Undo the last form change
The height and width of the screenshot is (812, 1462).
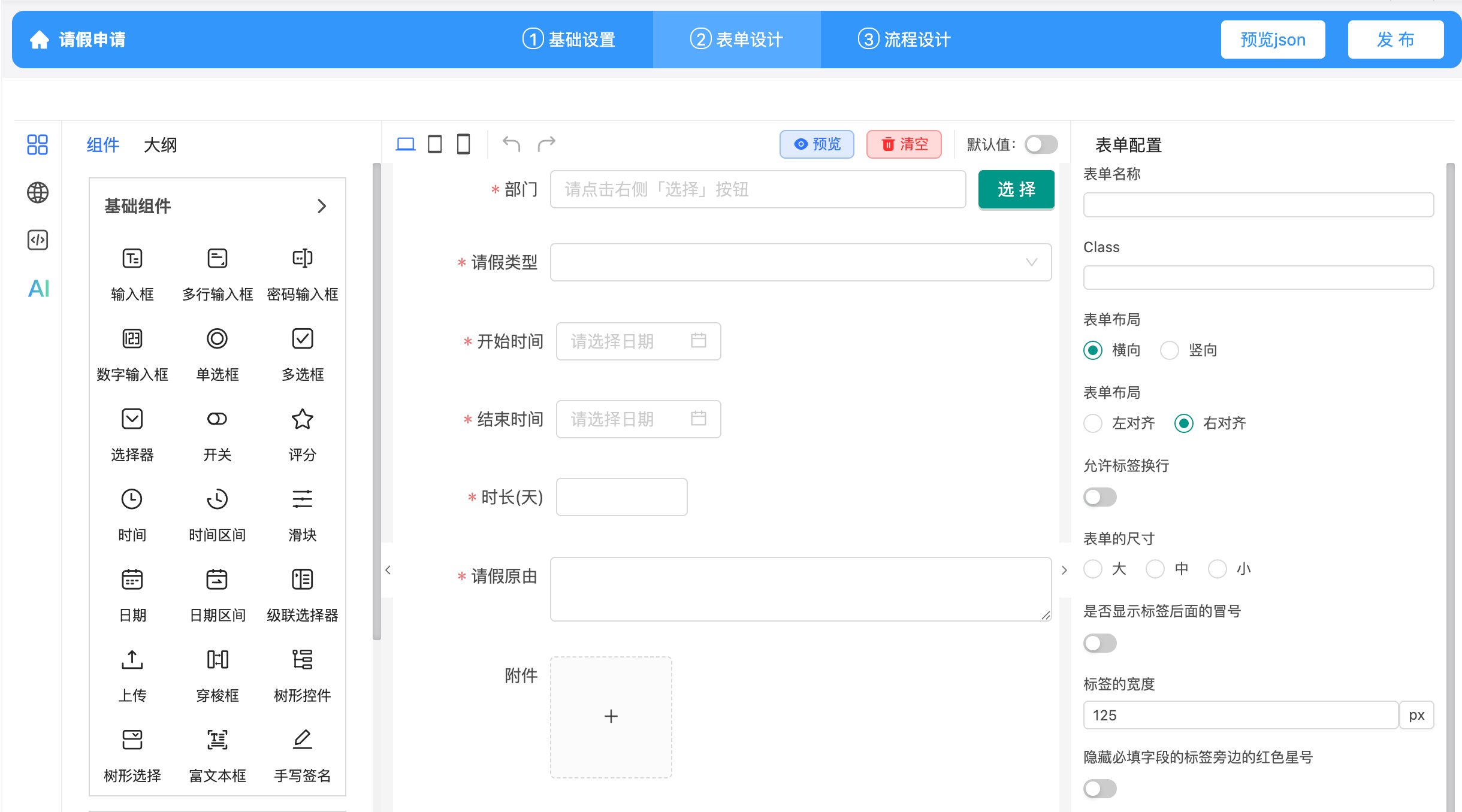tap(511, 144)
